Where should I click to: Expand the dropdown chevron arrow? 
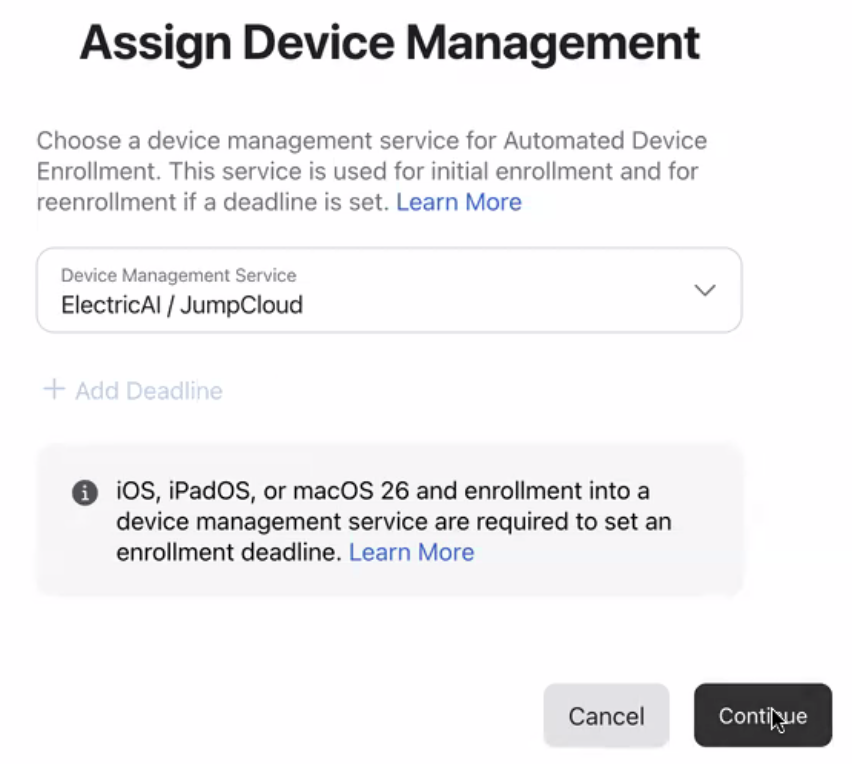pyautogui.click(x=705, y=290)
